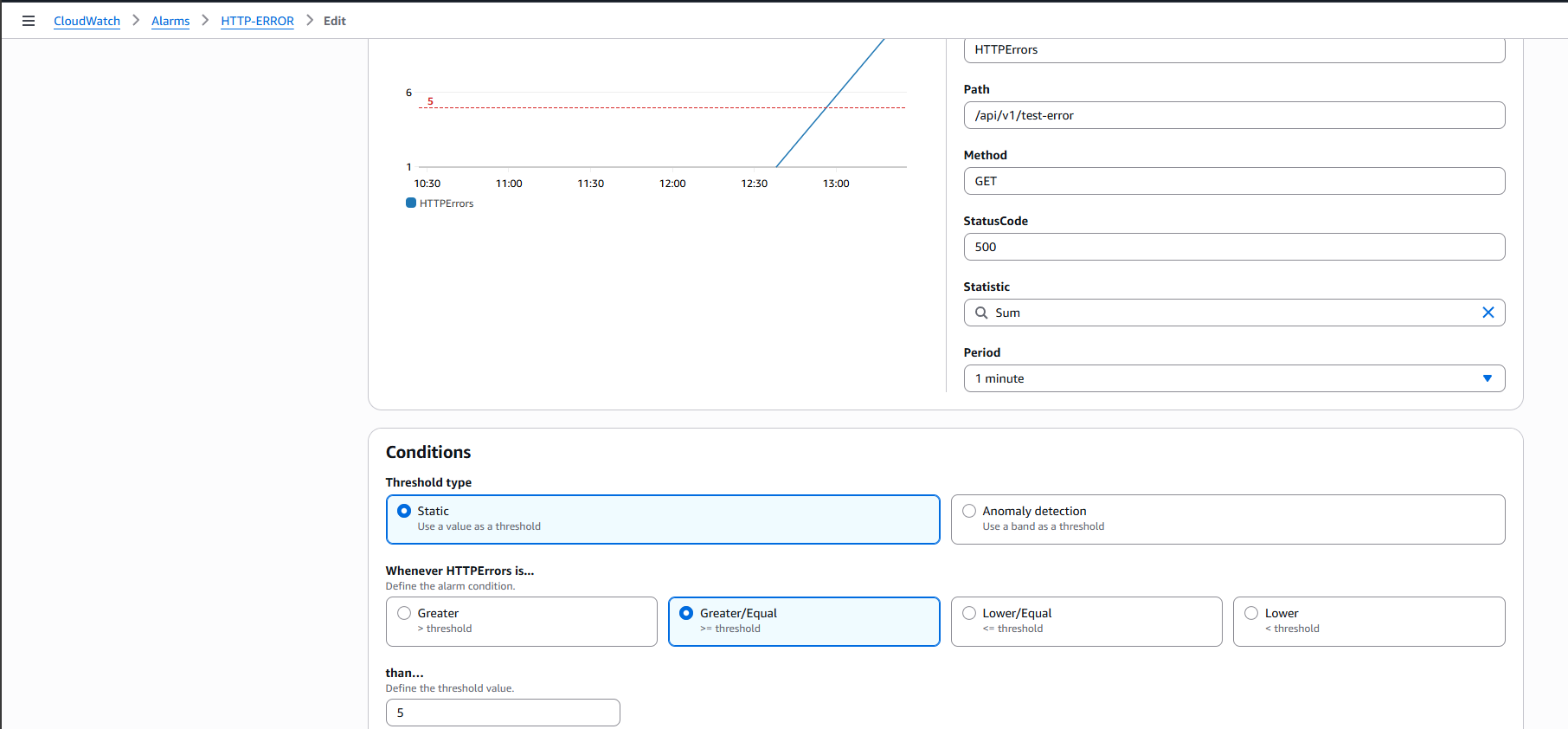This screenshot has height=729, width=1568.
Task: Open the hamburger navigation menu
Action: 29,21
